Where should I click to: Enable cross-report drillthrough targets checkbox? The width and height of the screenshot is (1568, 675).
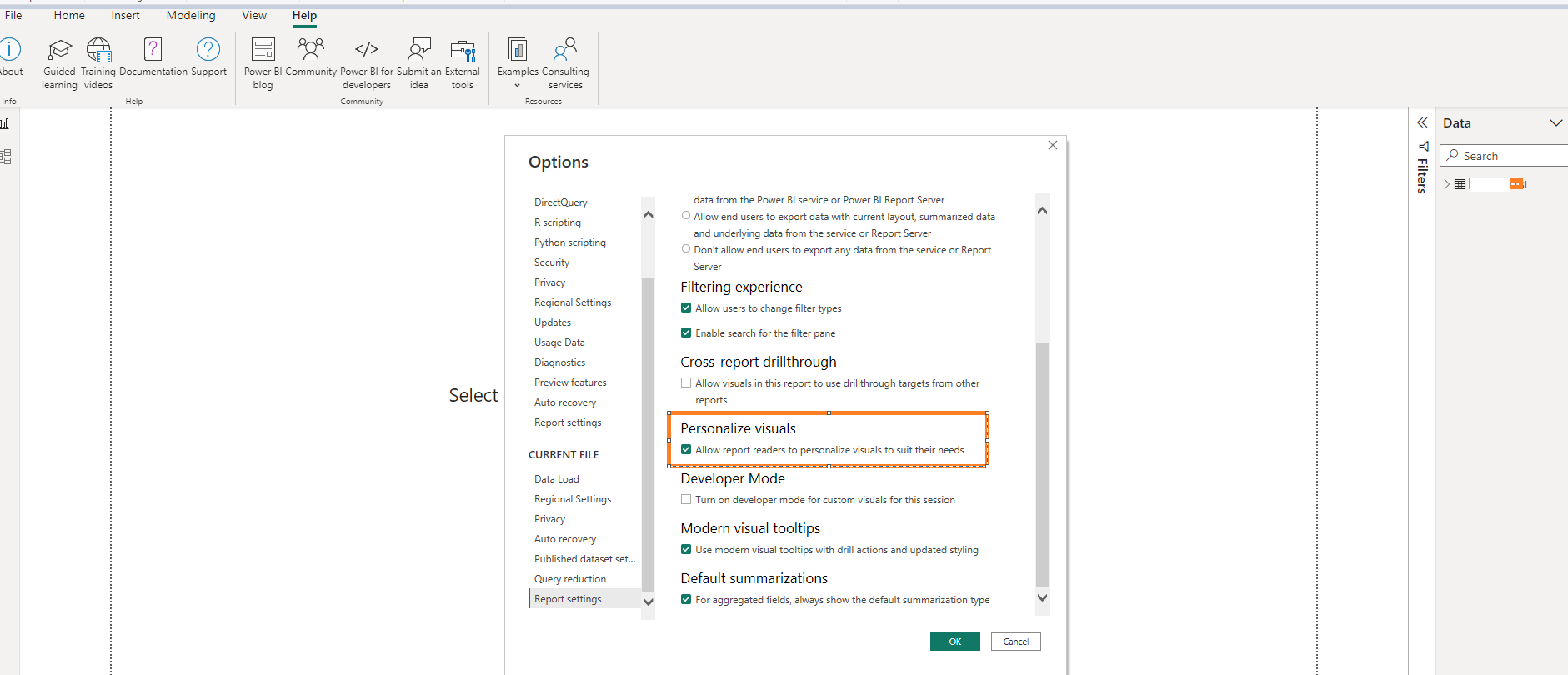(x=686, y=383)
